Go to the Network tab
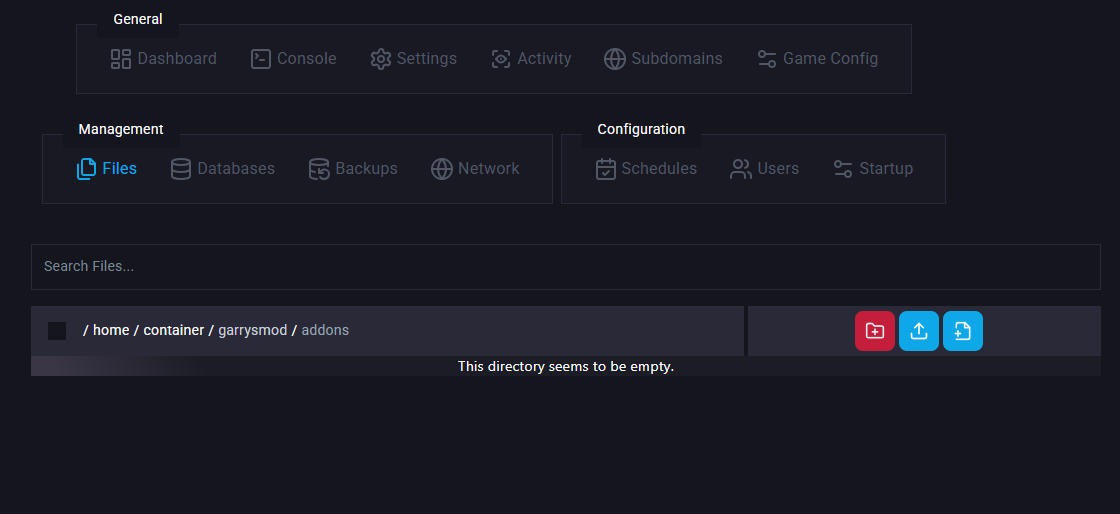1120x514 pixels. point(475,169)
